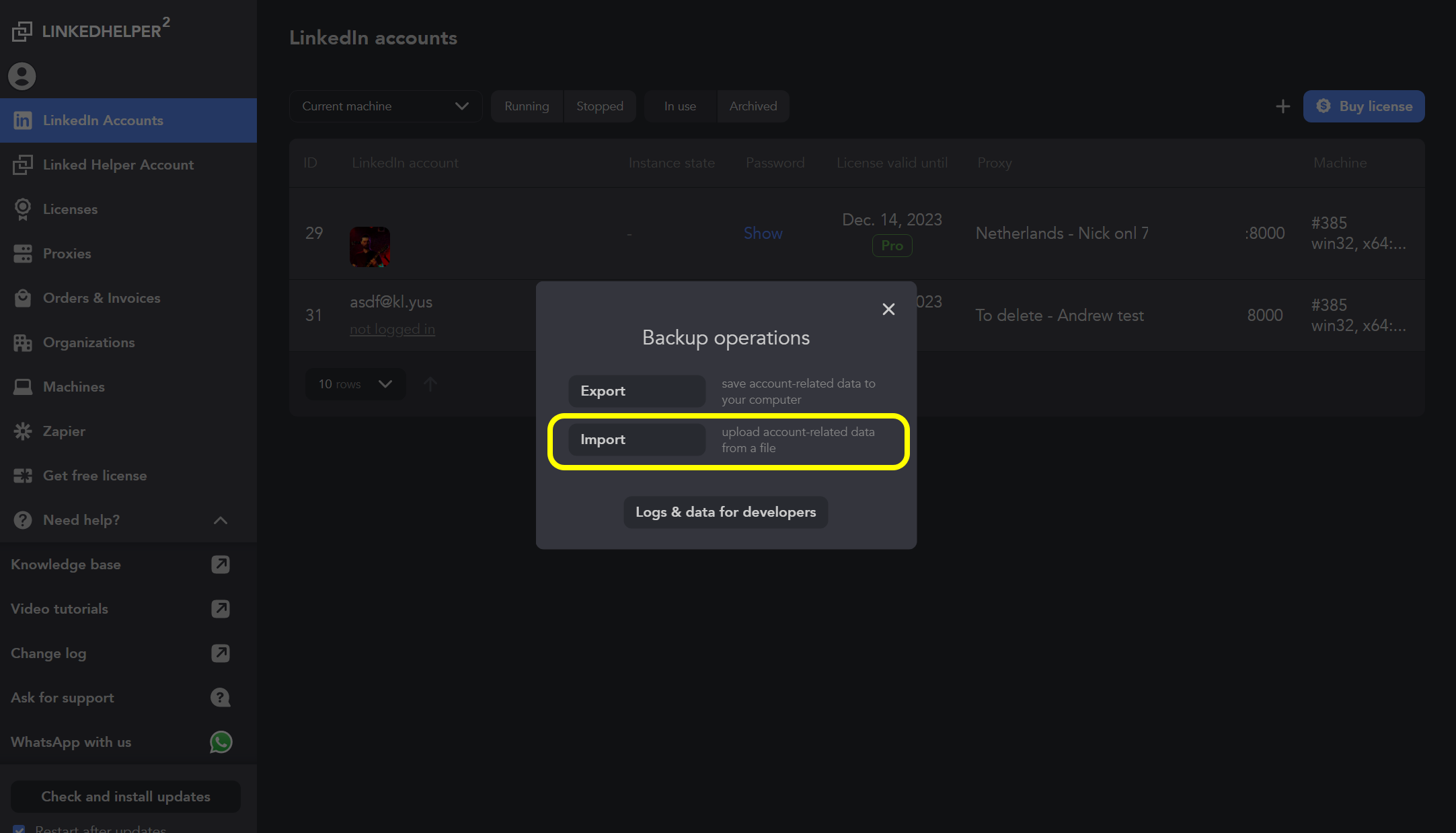Click the LinkedIn Accounts sidebar icon

pos(23,120)
